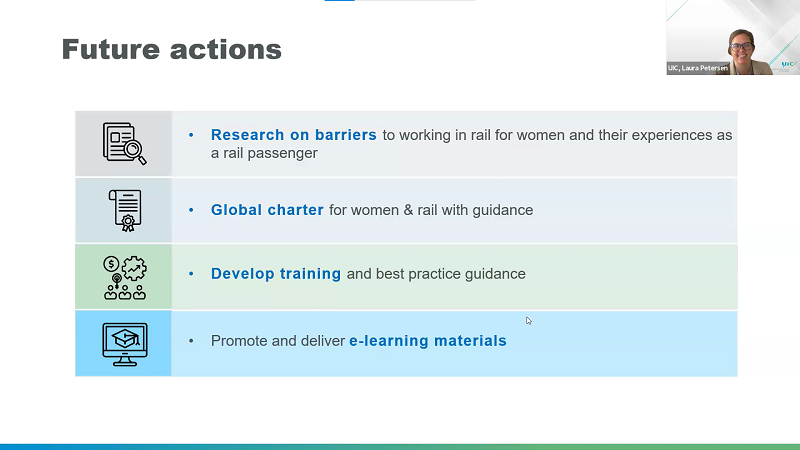The width and height of the screenshot is (800, 450).
Task: Select the 'Research on barriers' bold text
Action: pos(293,135)
